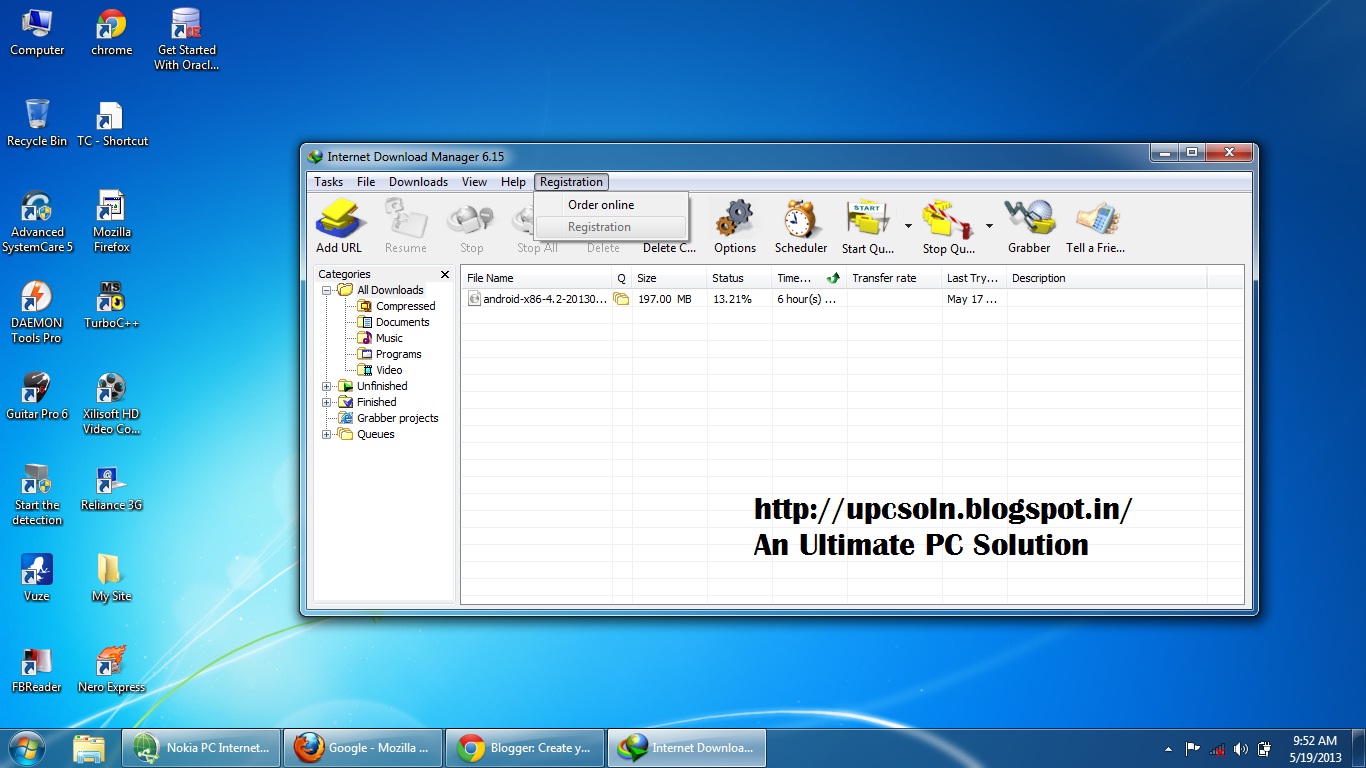Expand the Unfinished category
Image resolution: width=1366 pixels, height=768 pixels.
[x=327, y=386]
